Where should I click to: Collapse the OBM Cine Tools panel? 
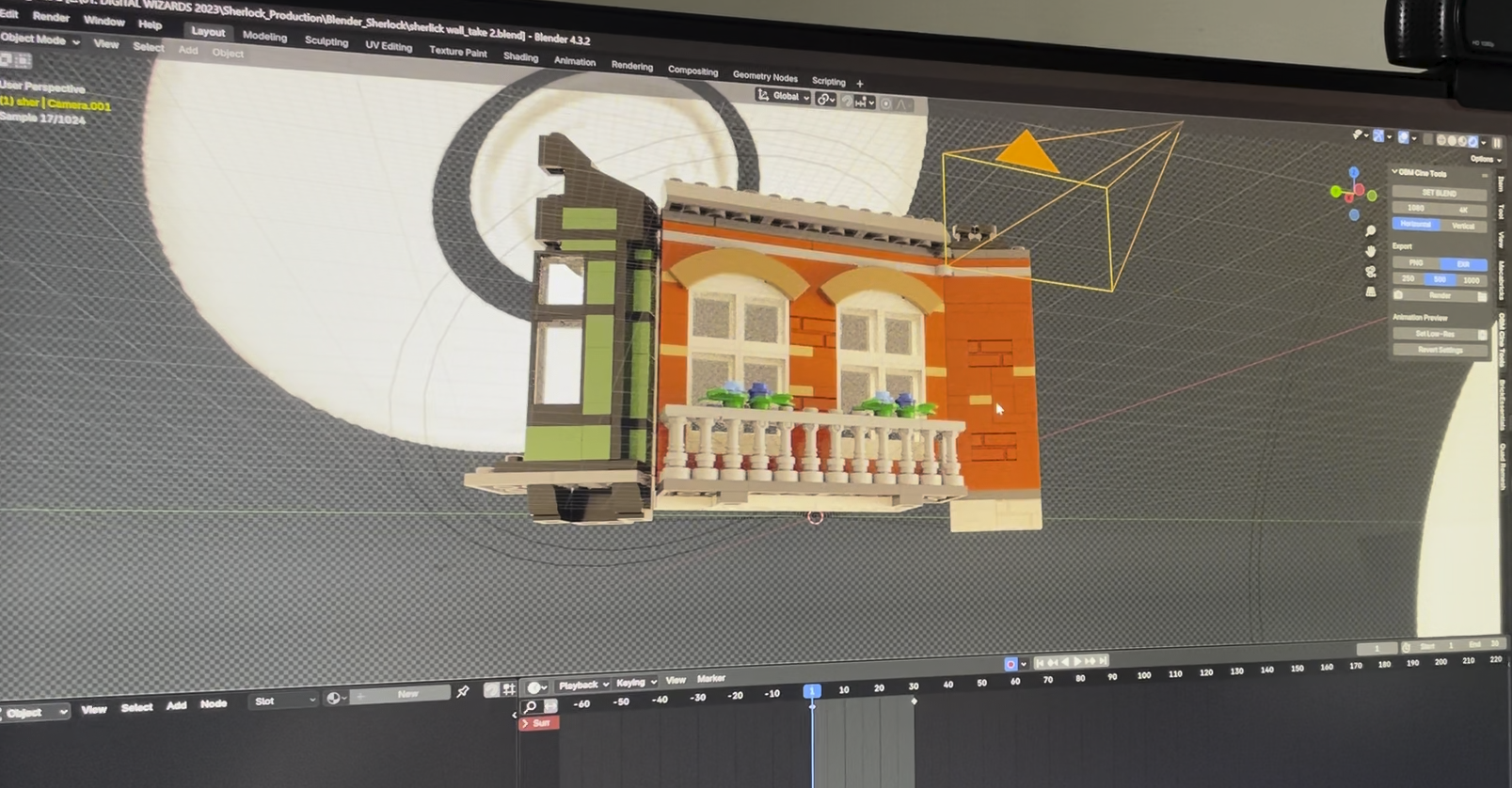[x=1394, y=171]
